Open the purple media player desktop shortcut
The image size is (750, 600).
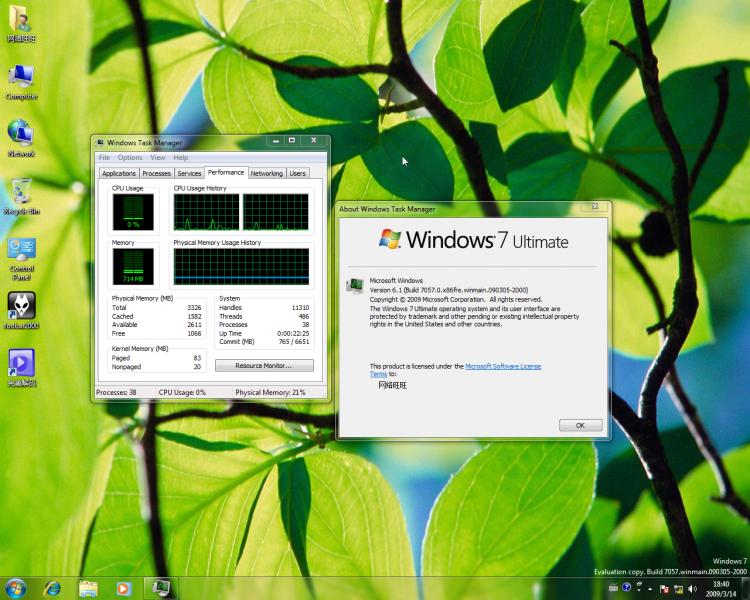[22, 367]
